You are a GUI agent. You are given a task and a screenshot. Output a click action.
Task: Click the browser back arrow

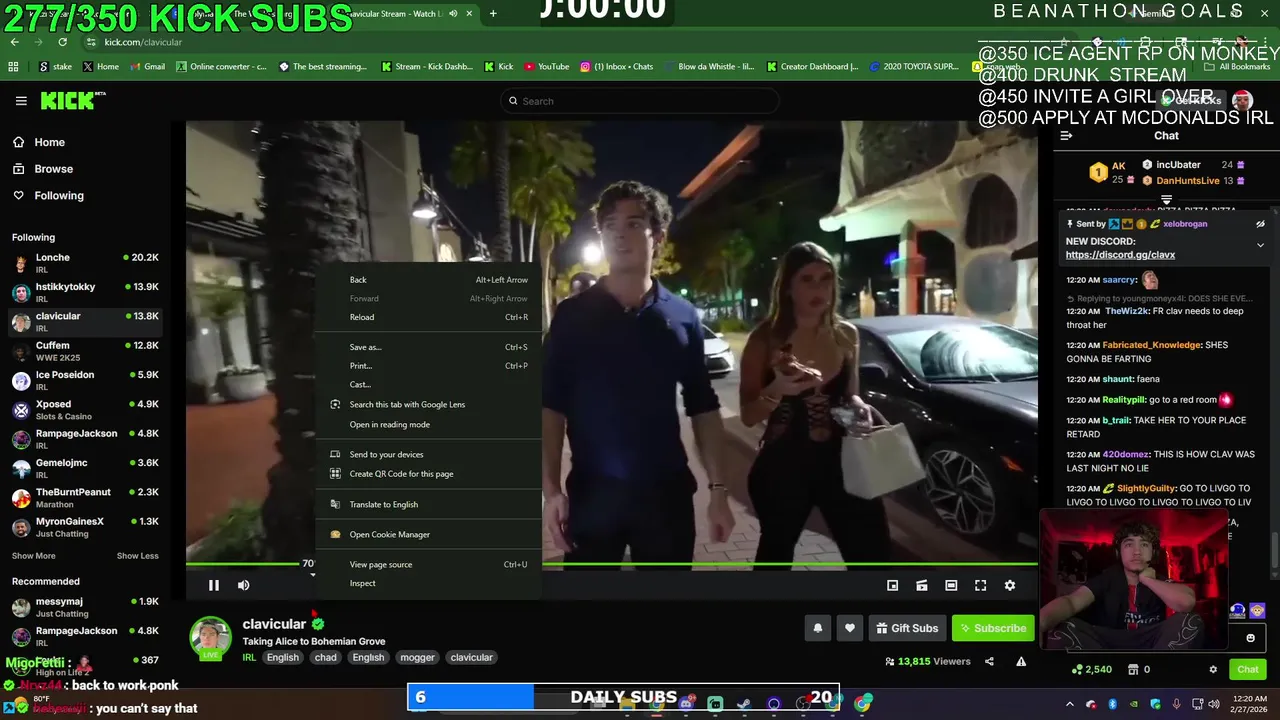point(14,42)
